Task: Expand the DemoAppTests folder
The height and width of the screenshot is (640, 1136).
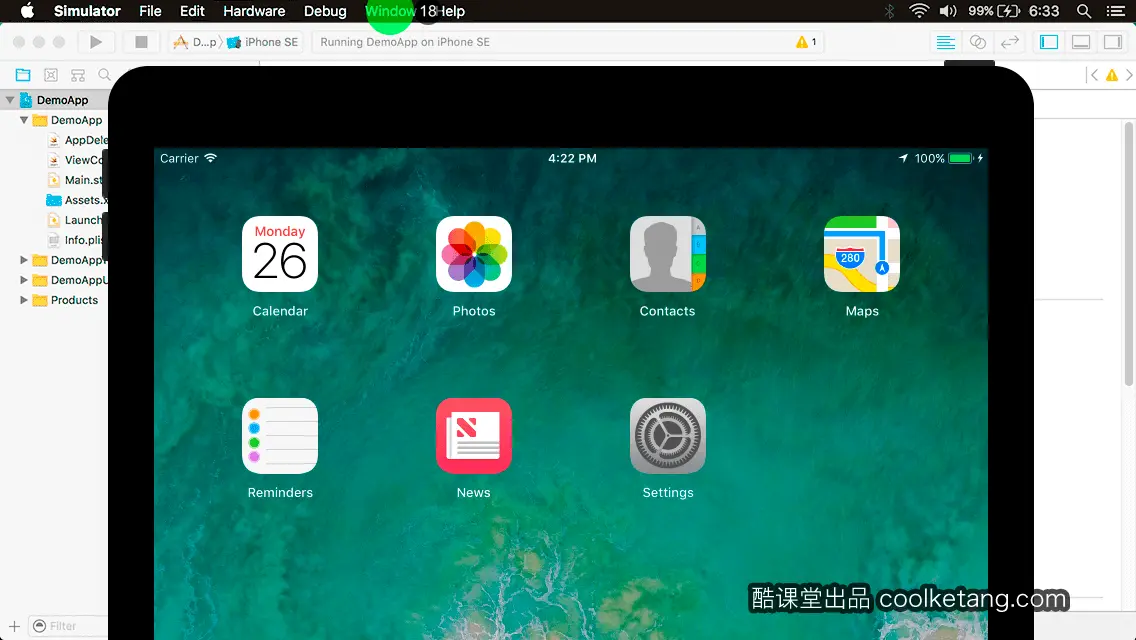Action: pos(24,259)
